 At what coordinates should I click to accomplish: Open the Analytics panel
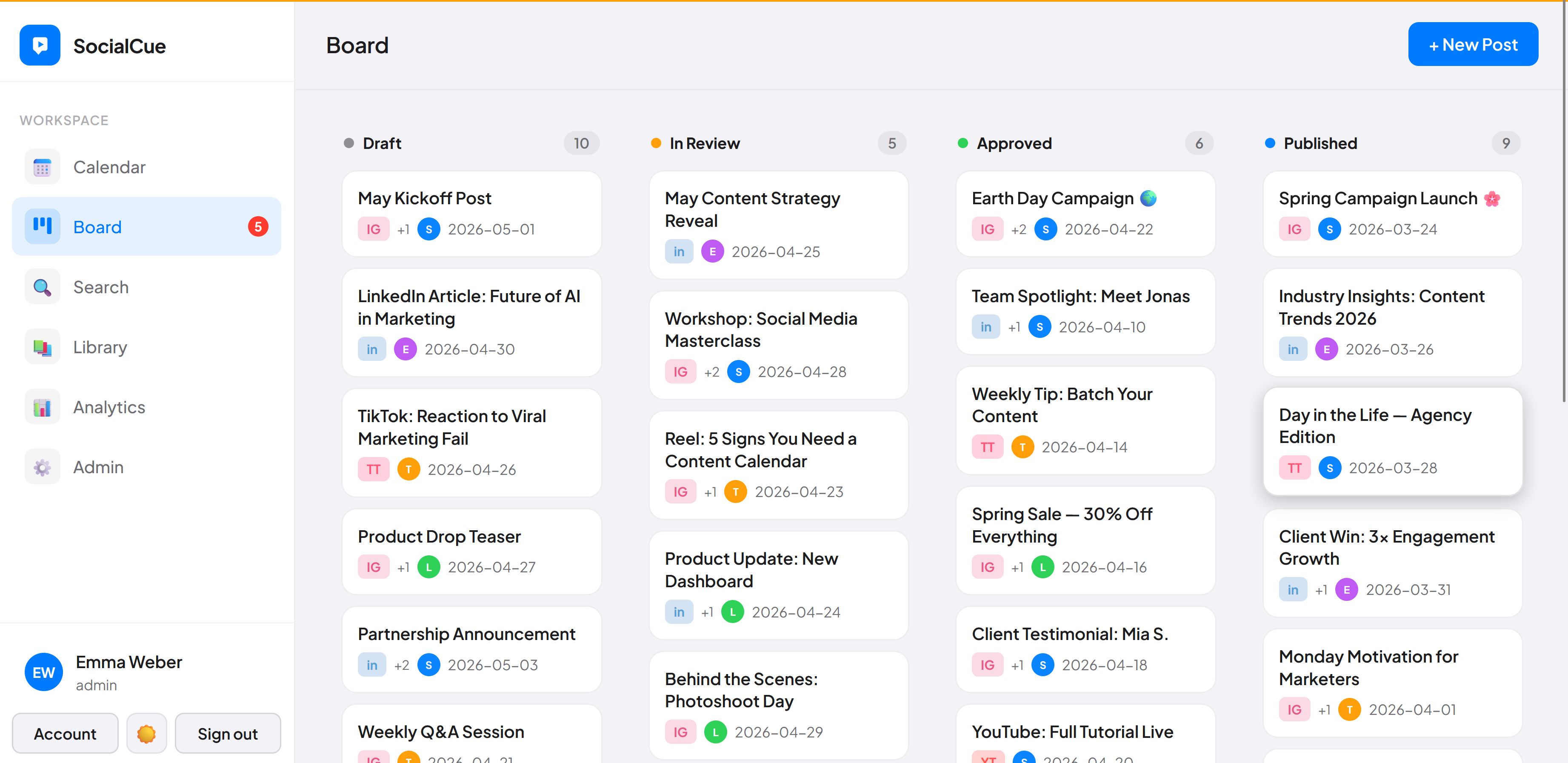pyautogui.click(x=42, y=406)
